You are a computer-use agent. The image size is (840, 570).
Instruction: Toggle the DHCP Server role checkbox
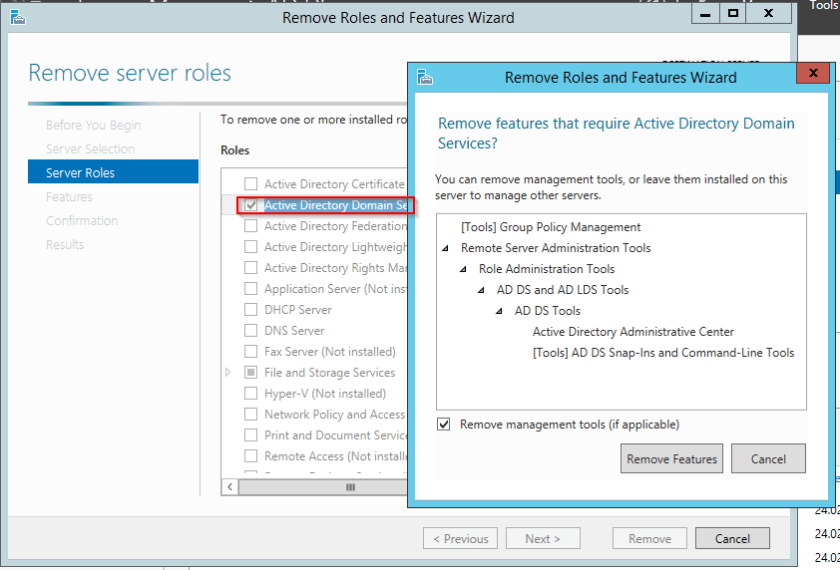pyautogui.click(x=251, y=310)
